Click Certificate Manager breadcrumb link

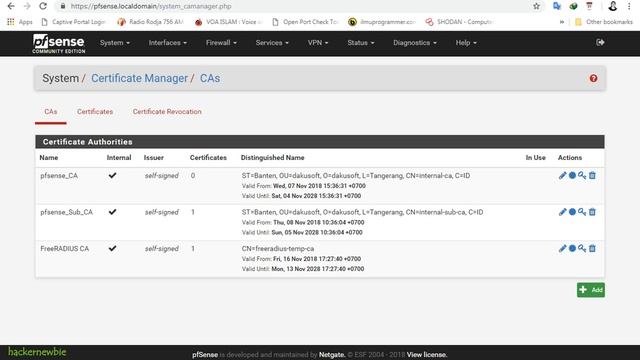[x=139, y=78]
